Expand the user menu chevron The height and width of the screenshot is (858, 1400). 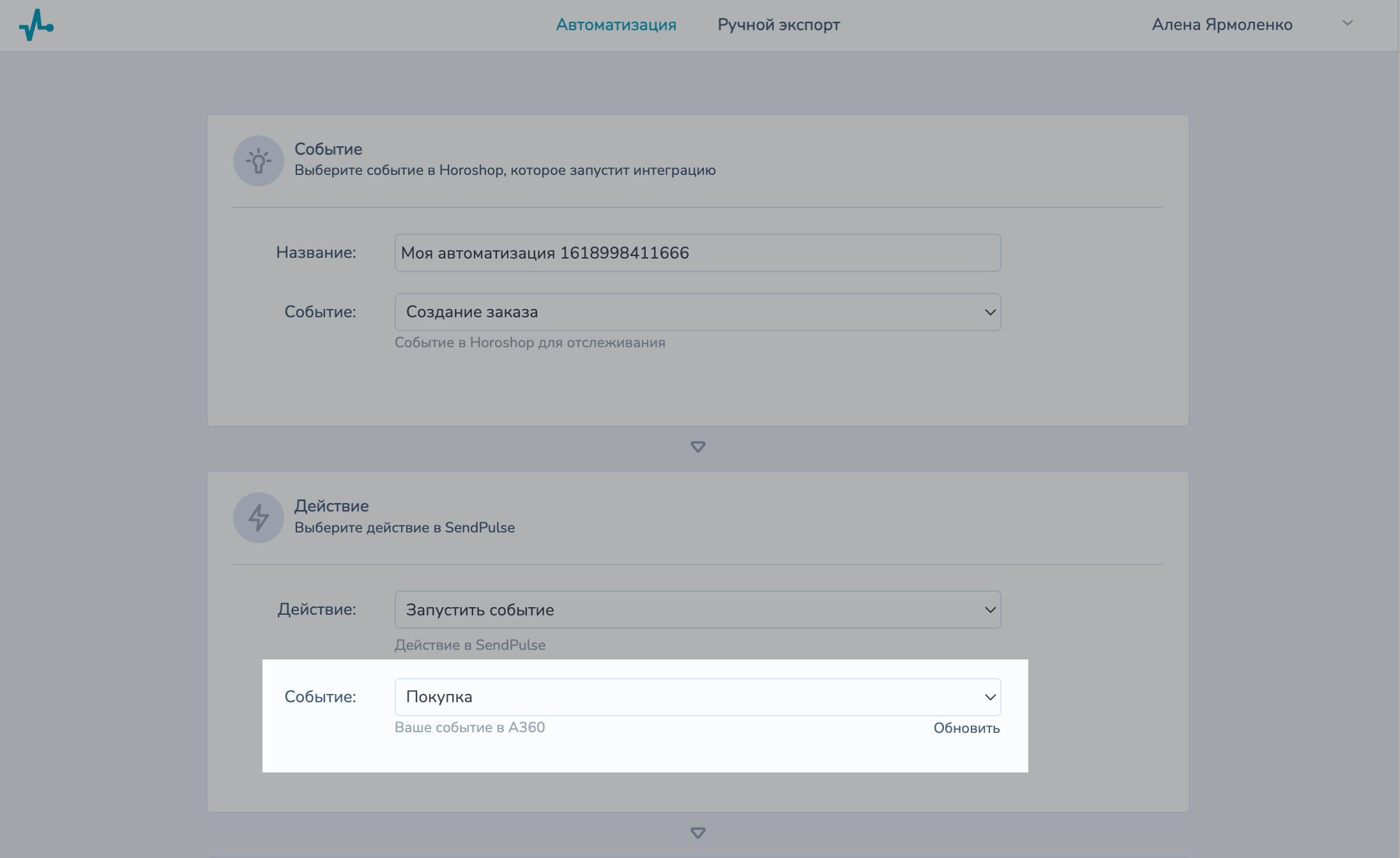click(1348, 23)
